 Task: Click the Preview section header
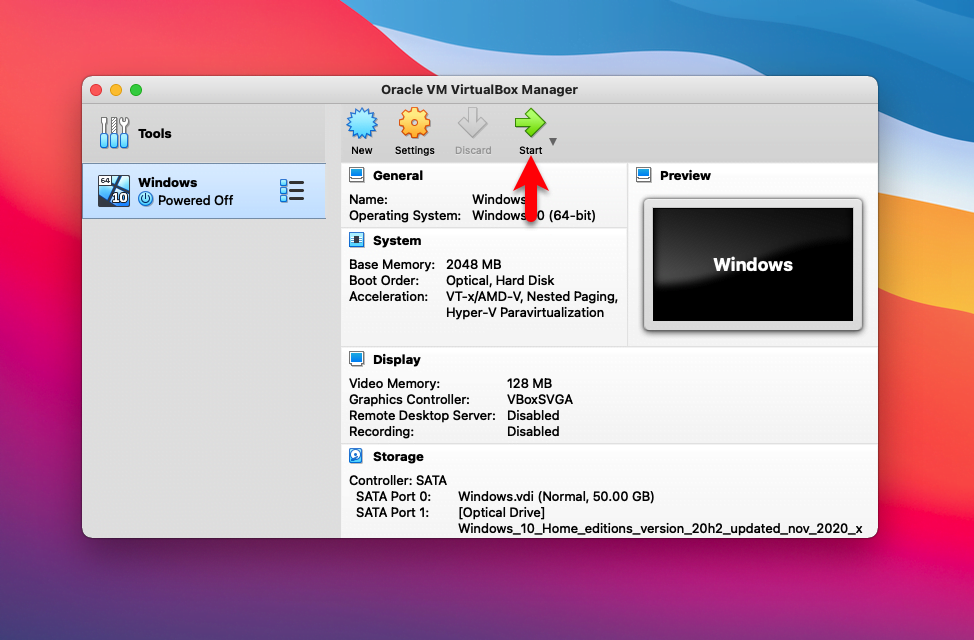(x=685, y=176)
